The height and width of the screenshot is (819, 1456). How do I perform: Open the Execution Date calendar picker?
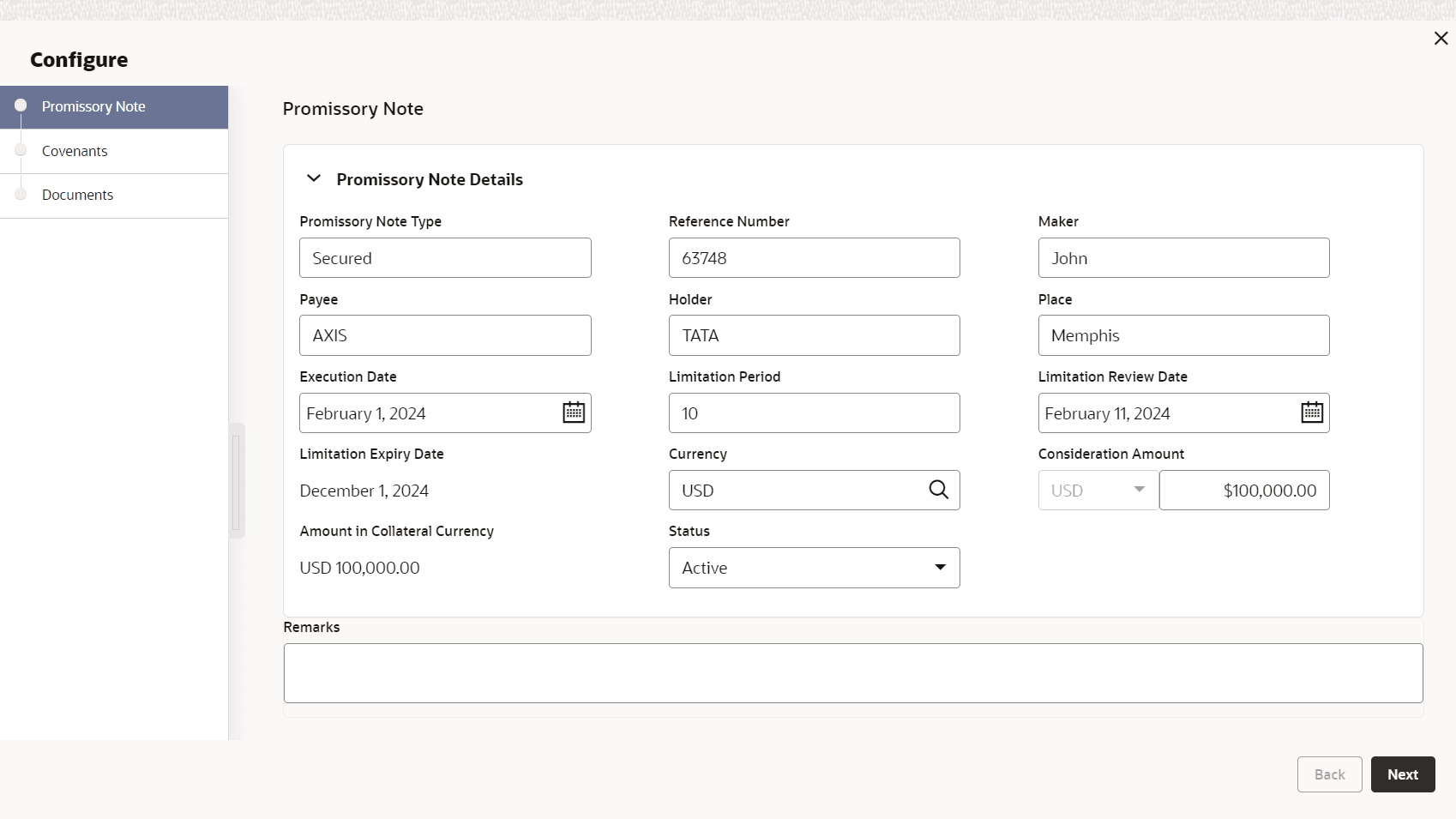(x=573, y=413)
